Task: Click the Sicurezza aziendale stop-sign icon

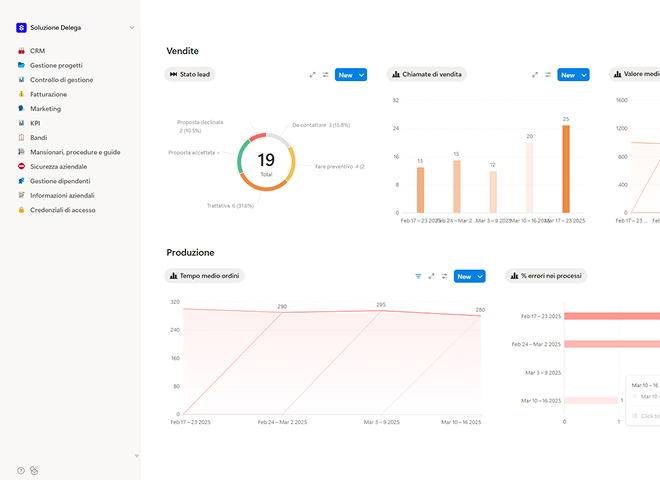Action: point(21,166)
